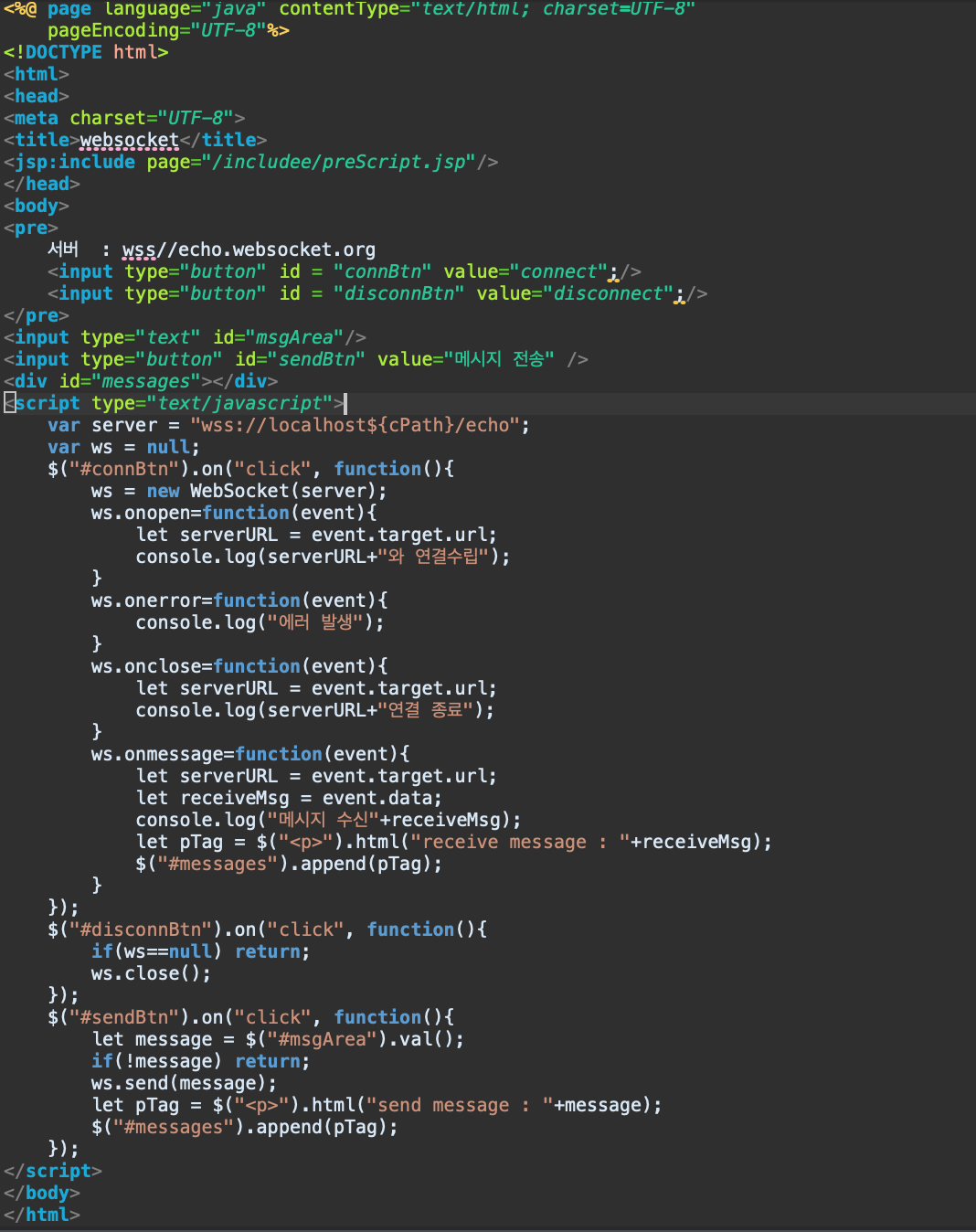Click the opening <head> tag
The height and width of the screenshot is (1232, 976).
(x=37, y=96)
